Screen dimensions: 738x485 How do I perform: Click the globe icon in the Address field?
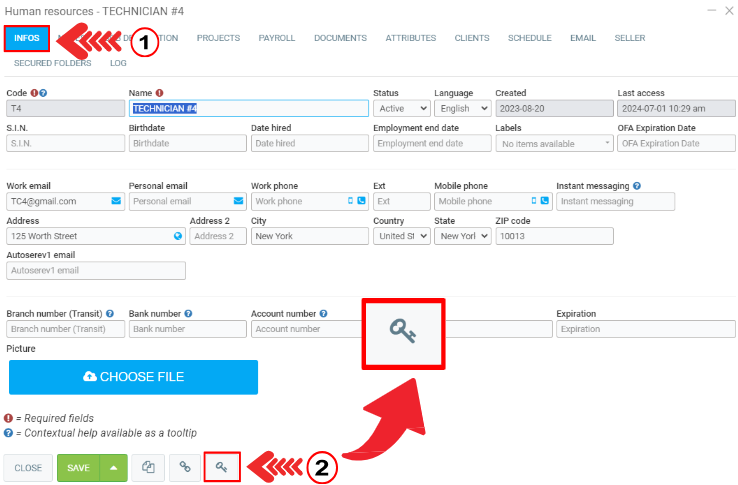click(x=178, y=236)
